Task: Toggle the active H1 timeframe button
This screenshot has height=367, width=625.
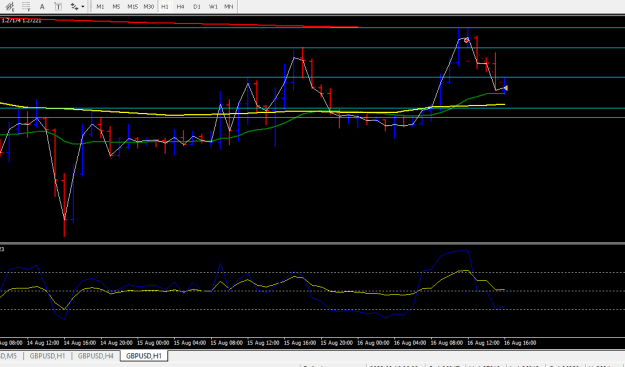Action: (165, 6)
